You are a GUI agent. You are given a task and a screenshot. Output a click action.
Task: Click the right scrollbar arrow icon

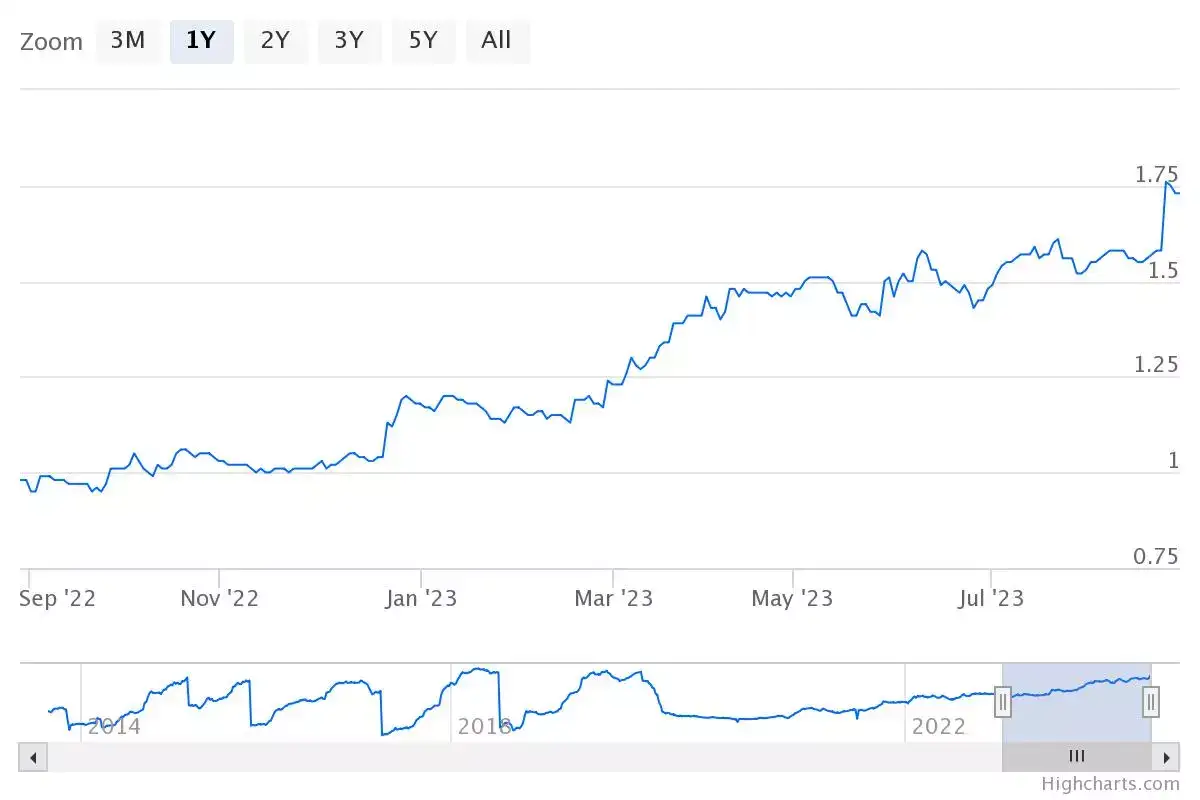tap(1167, 757)
